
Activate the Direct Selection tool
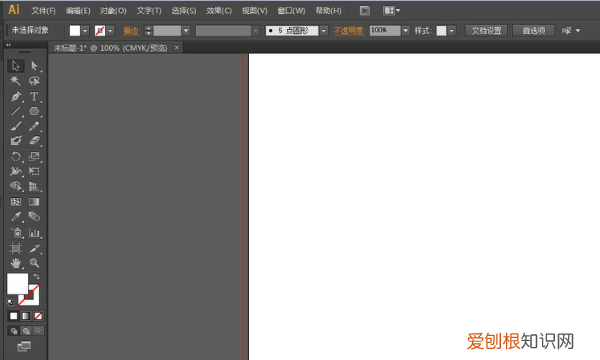pos(34,66)
